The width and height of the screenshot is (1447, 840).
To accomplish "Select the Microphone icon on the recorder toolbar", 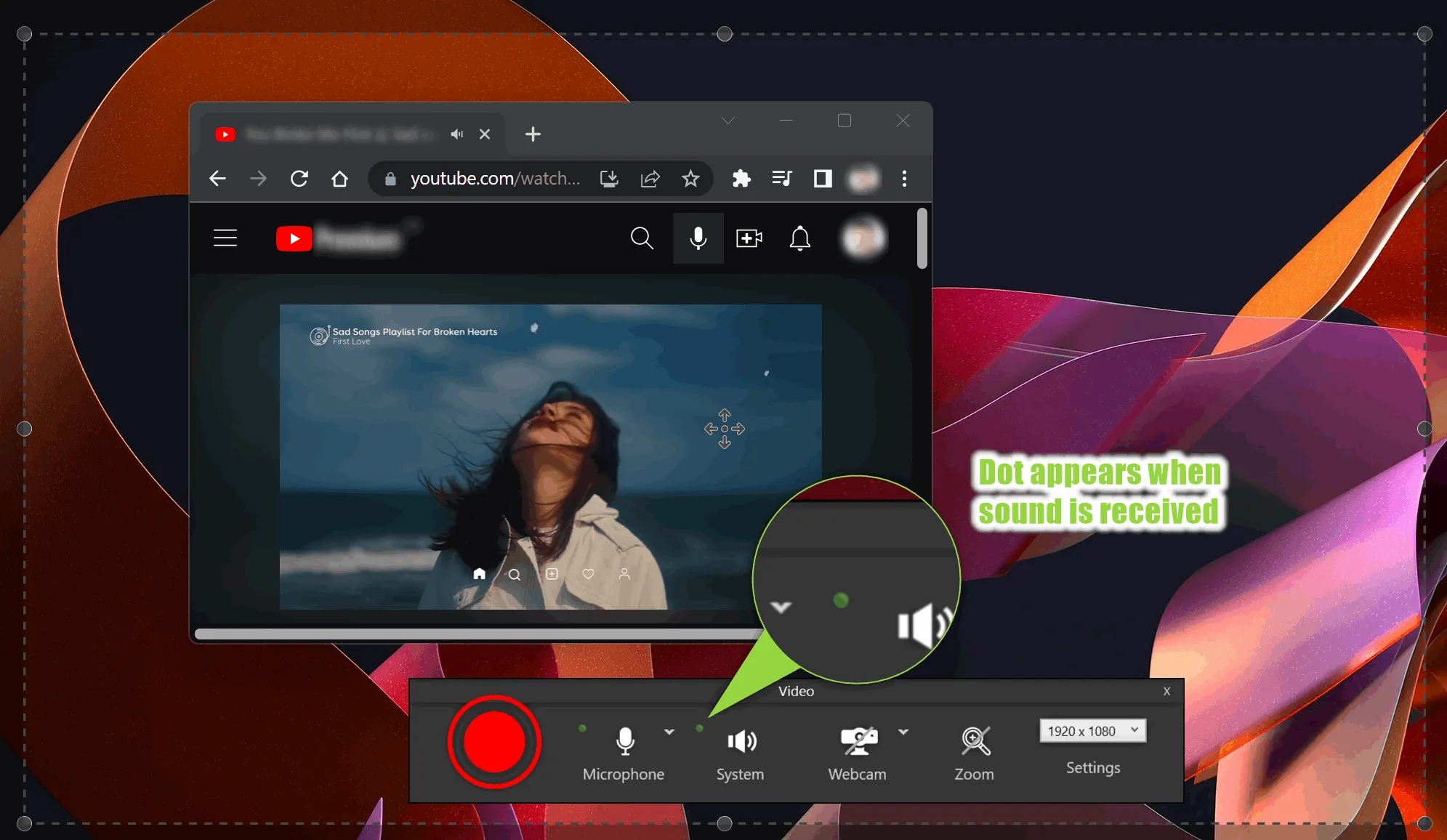I will 624,742.
